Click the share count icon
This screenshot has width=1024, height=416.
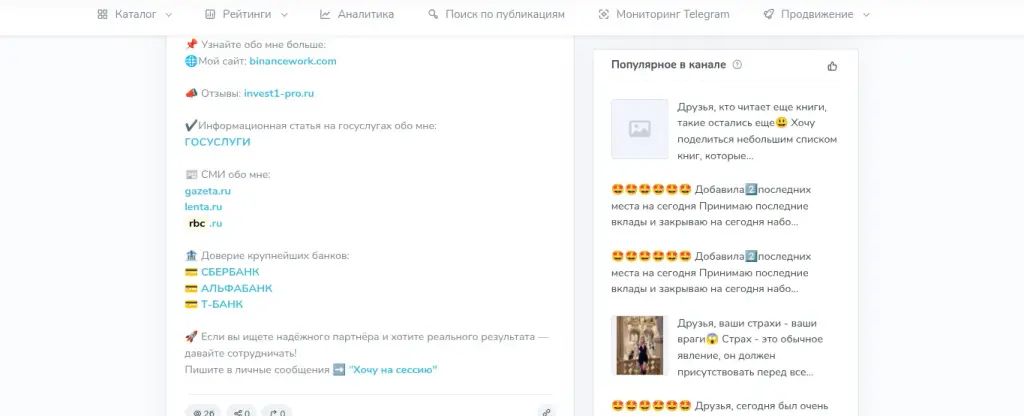coord(242,411)
